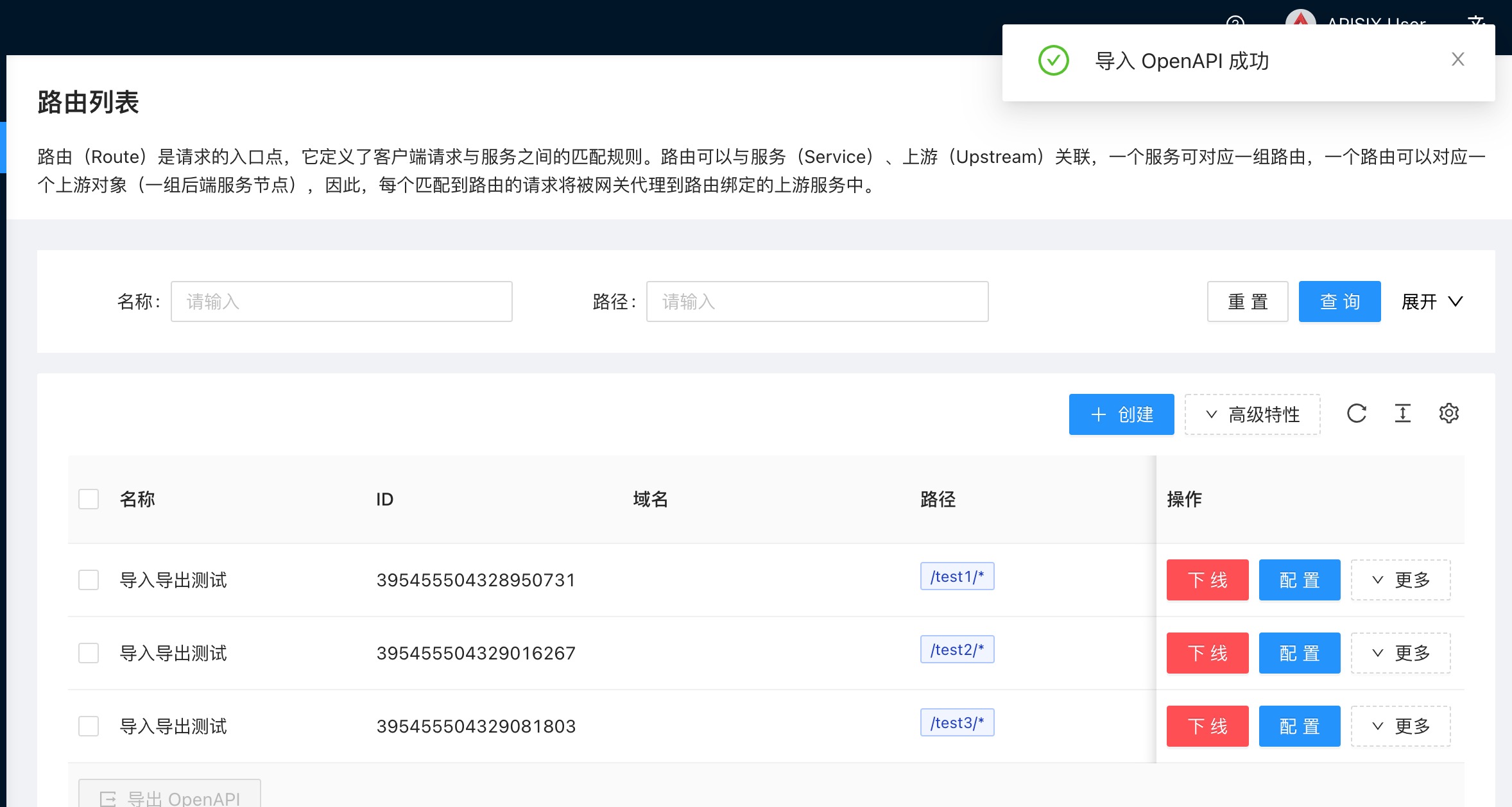
Task: Take the /test3/* route offline via 下线
Action: [1207, 726]
